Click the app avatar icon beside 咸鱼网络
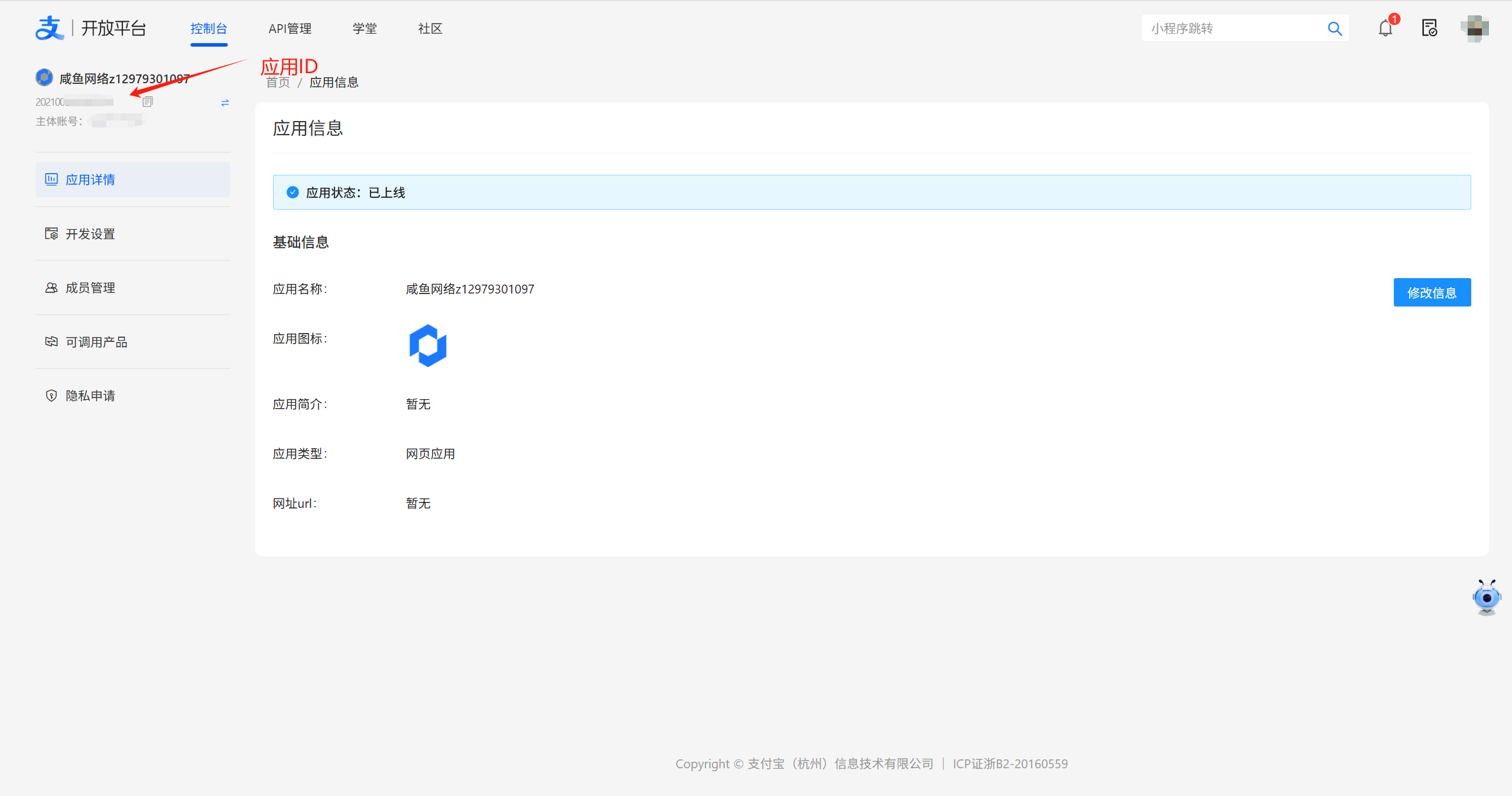The width and height of the screenshot is (1512, 796). 44,77
